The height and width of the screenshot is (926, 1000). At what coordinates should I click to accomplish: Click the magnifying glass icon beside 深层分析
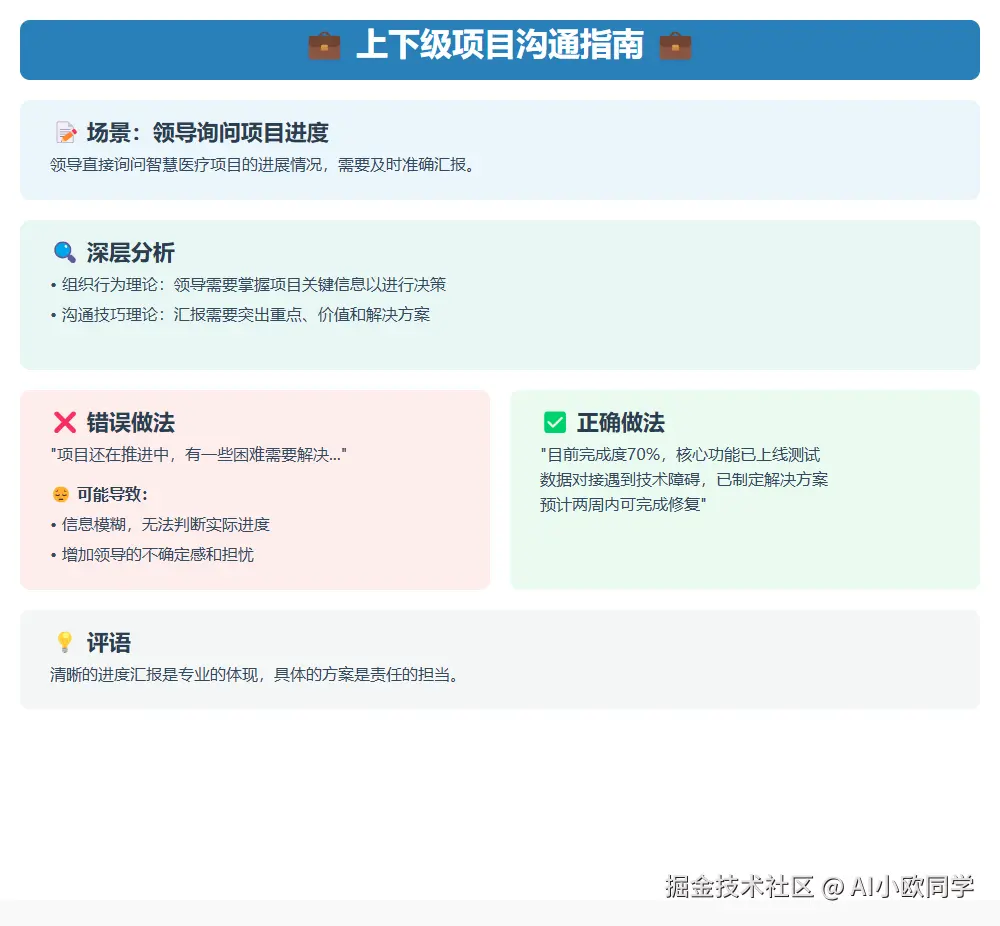coord(65,253)
